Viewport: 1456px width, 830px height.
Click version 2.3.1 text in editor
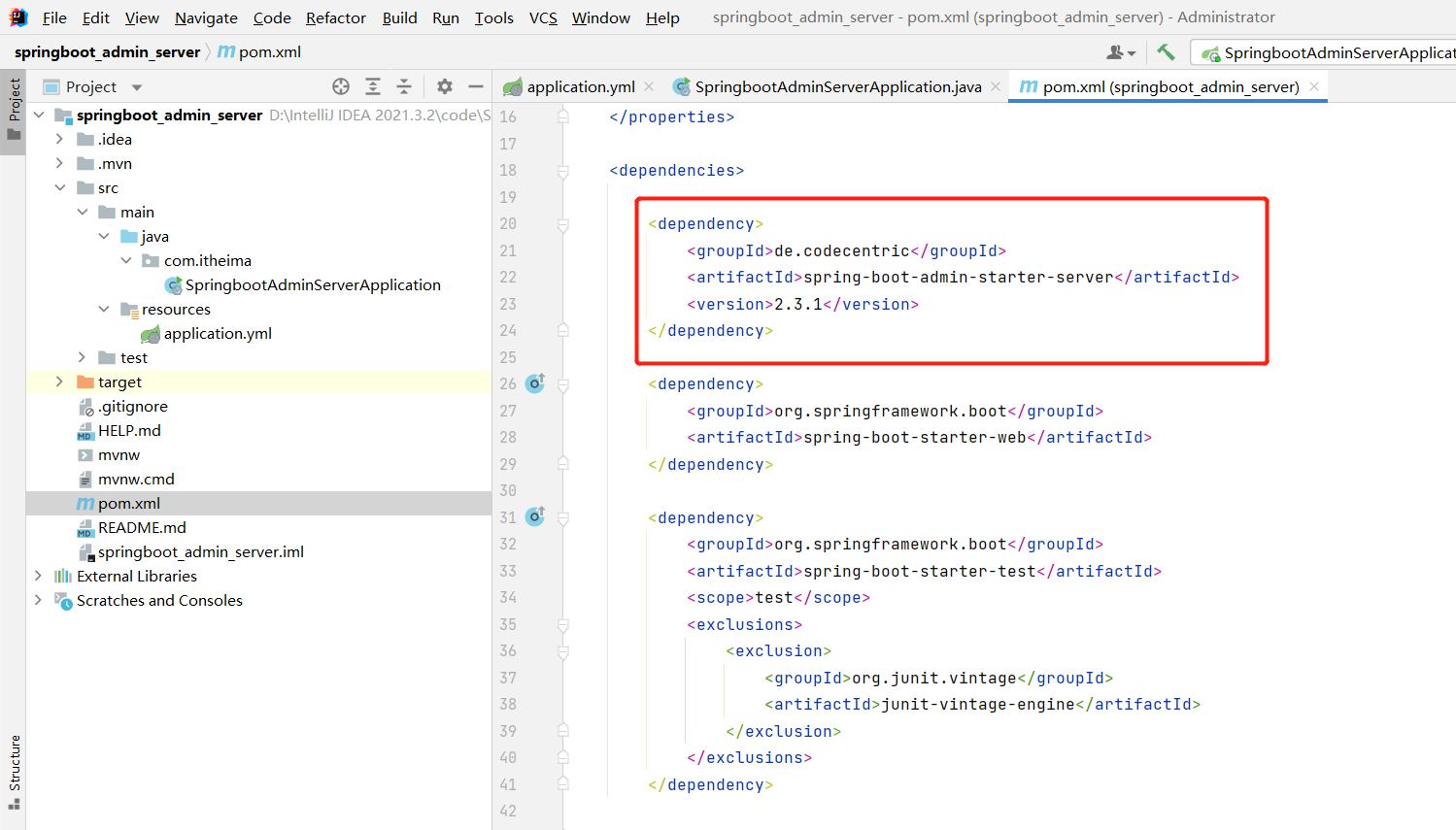[x=798, y=304]
